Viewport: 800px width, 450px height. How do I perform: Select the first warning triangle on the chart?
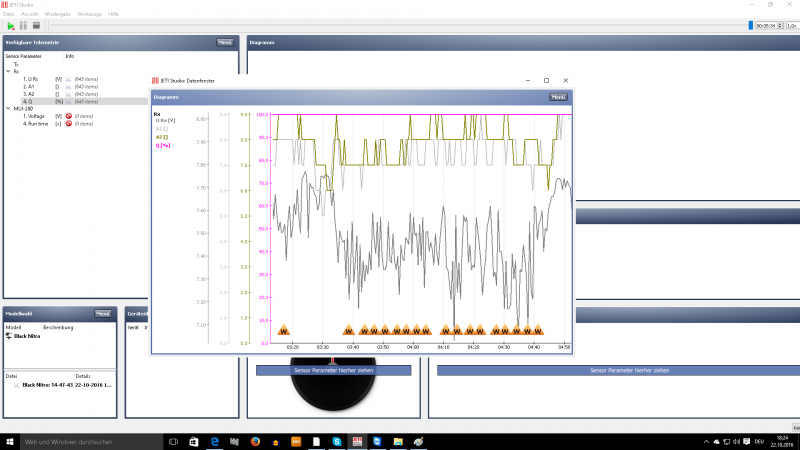[x=284, y=330]
